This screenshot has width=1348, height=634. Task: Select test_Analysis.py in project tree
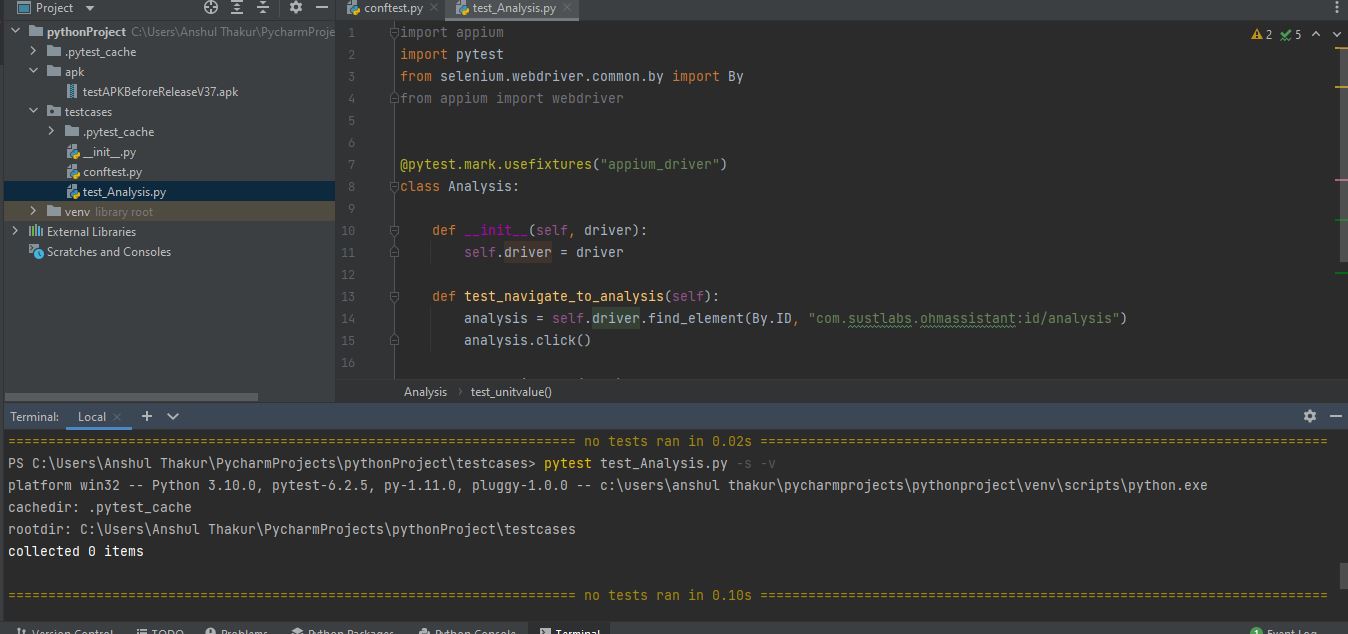[x=124, y=192]
